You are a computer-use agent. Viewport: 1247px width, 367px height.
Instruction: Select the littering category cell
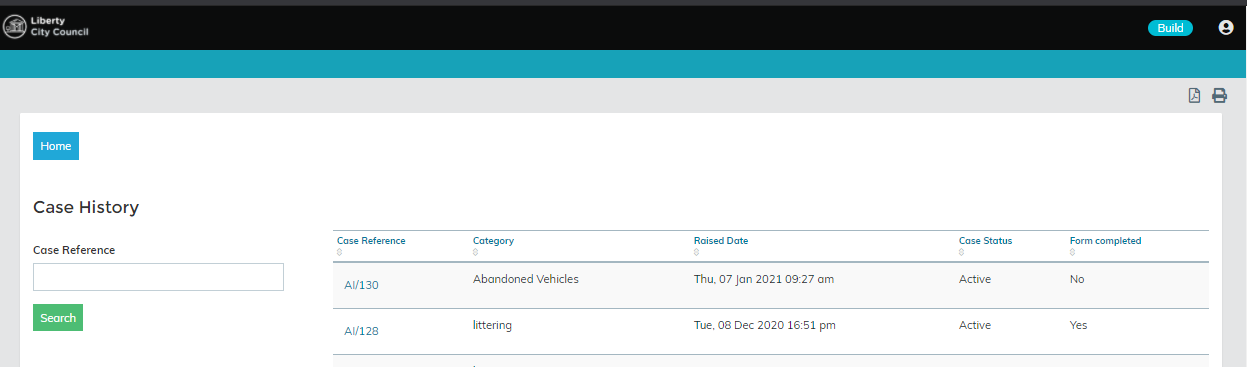tap(493, 325)
